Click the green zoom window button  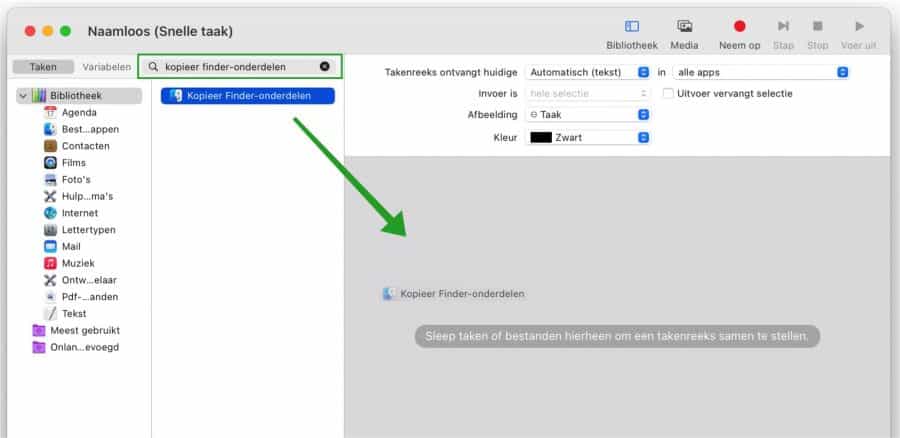[x=65, y=31]
